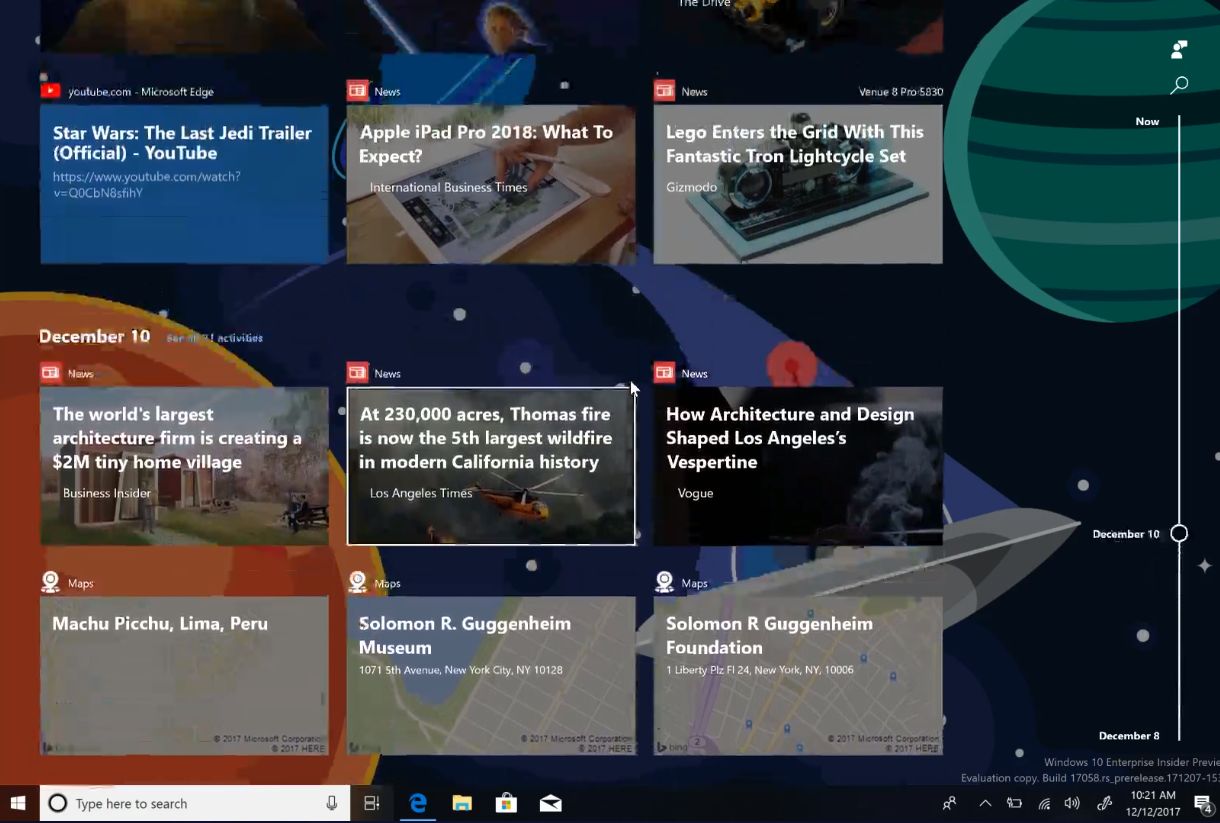Screen dimensions: 1220x823
Task: Open the Solomon R. Guggenheim Museum map card
Action: click(491, 676)
